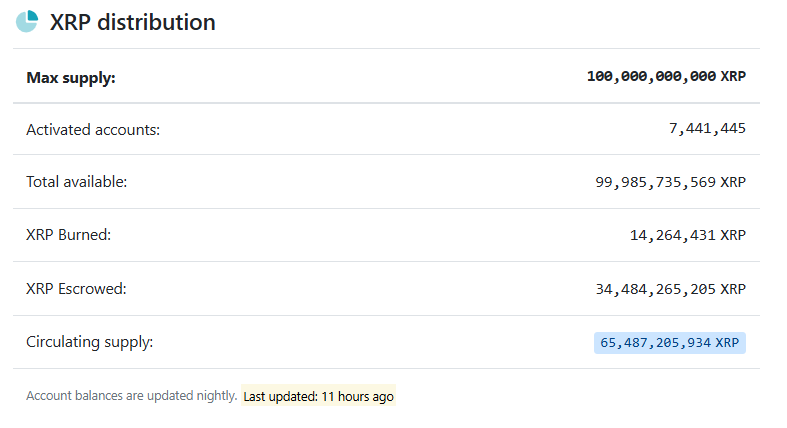The width and height of the screenshot is (787, 428).
Task: Click the 'XRP' unit in the escrowed row
Action: (733, 289)
